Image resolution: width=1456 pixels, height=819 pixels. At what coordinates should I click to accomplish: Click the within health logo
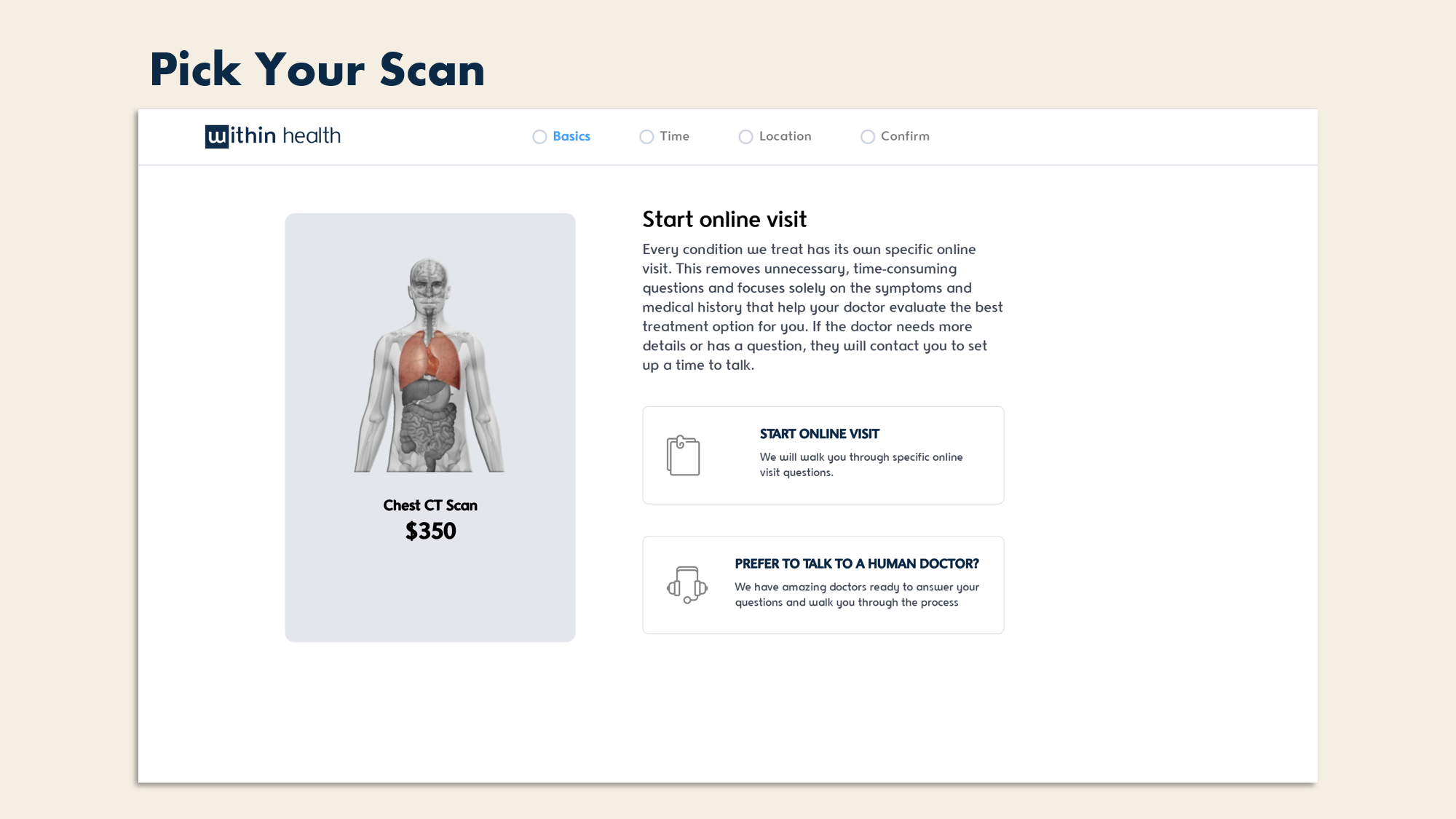[x=272, y=135]
